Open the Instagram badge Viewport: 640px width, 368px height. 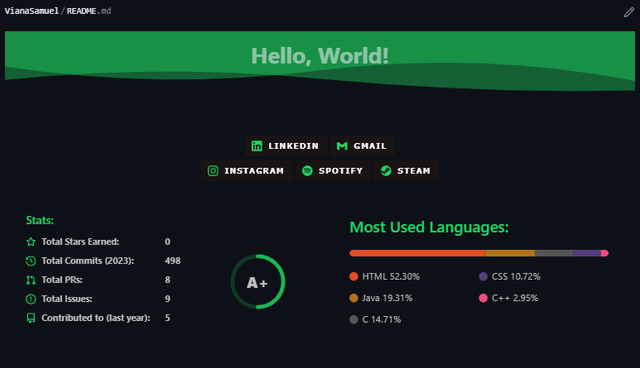247,171
